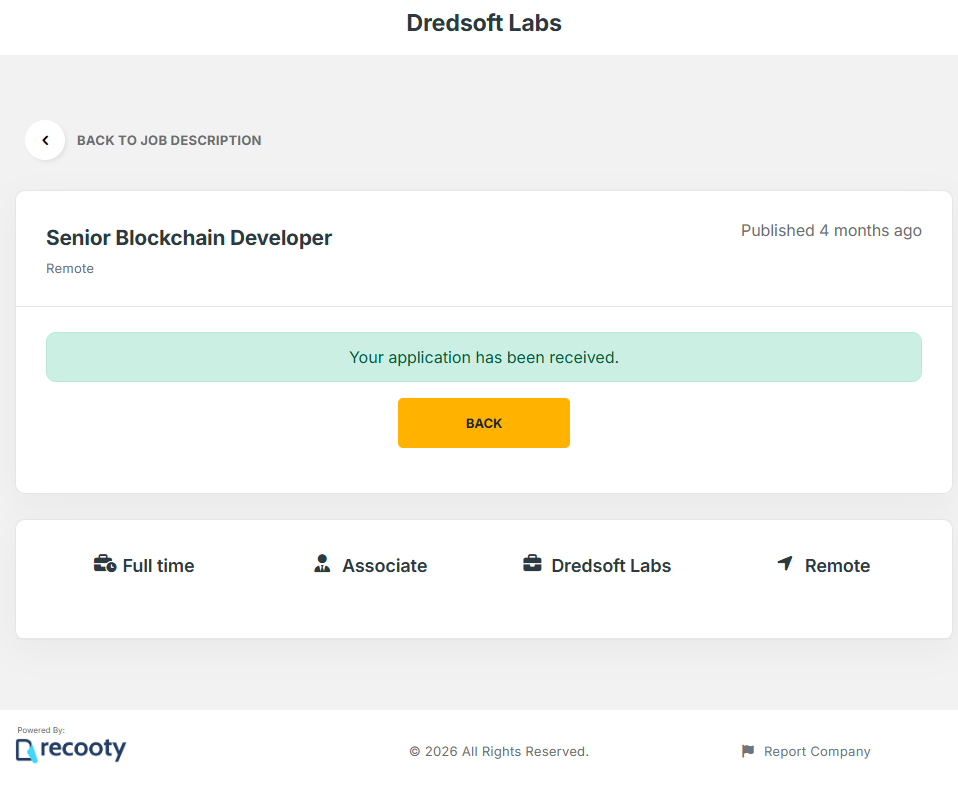Viewport: 958px width, 792px height.
Task: Open the Report Company link
Action: click(816, 752)
